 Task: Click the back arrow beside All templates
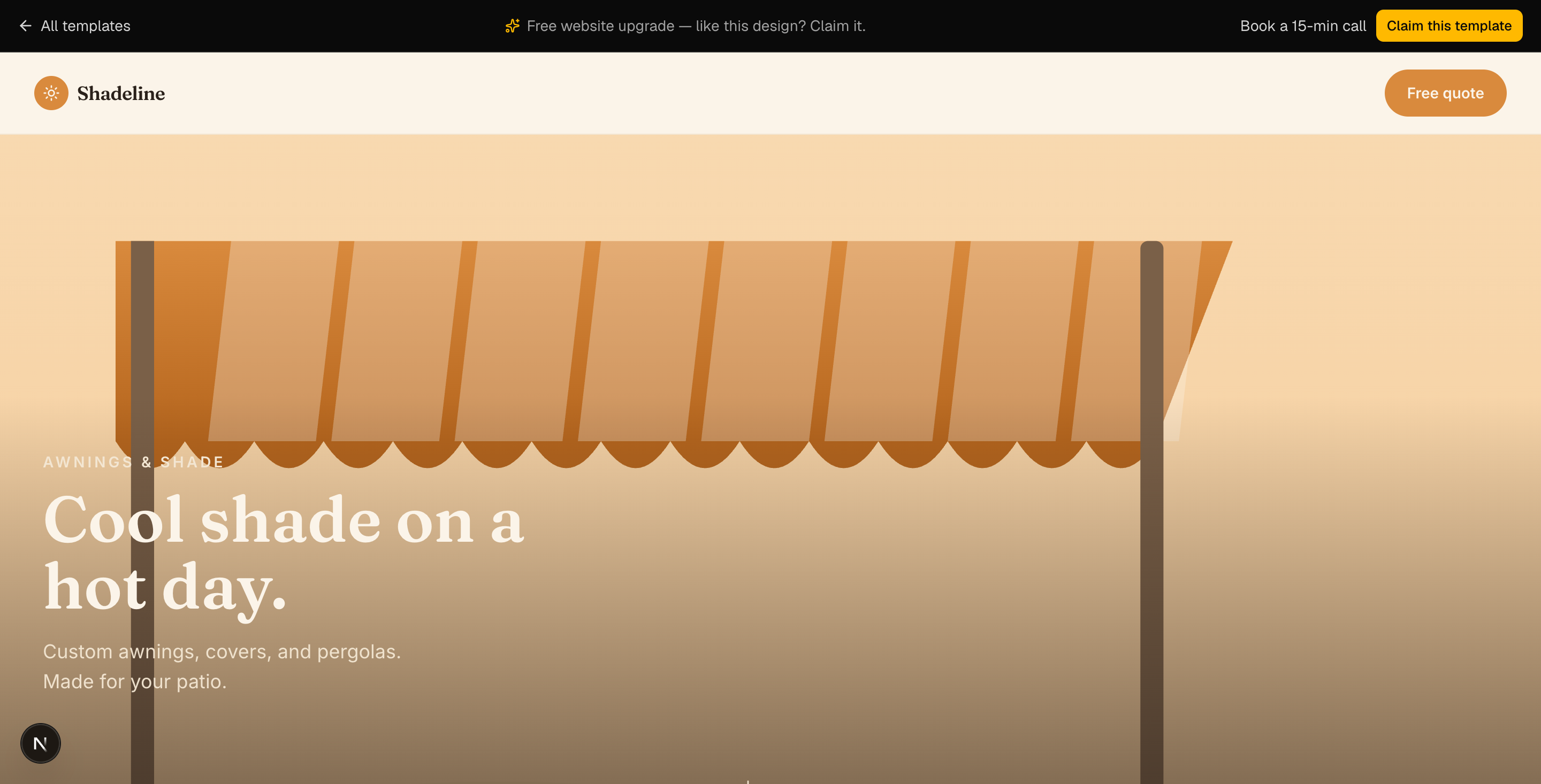click(x=25, y=26)
